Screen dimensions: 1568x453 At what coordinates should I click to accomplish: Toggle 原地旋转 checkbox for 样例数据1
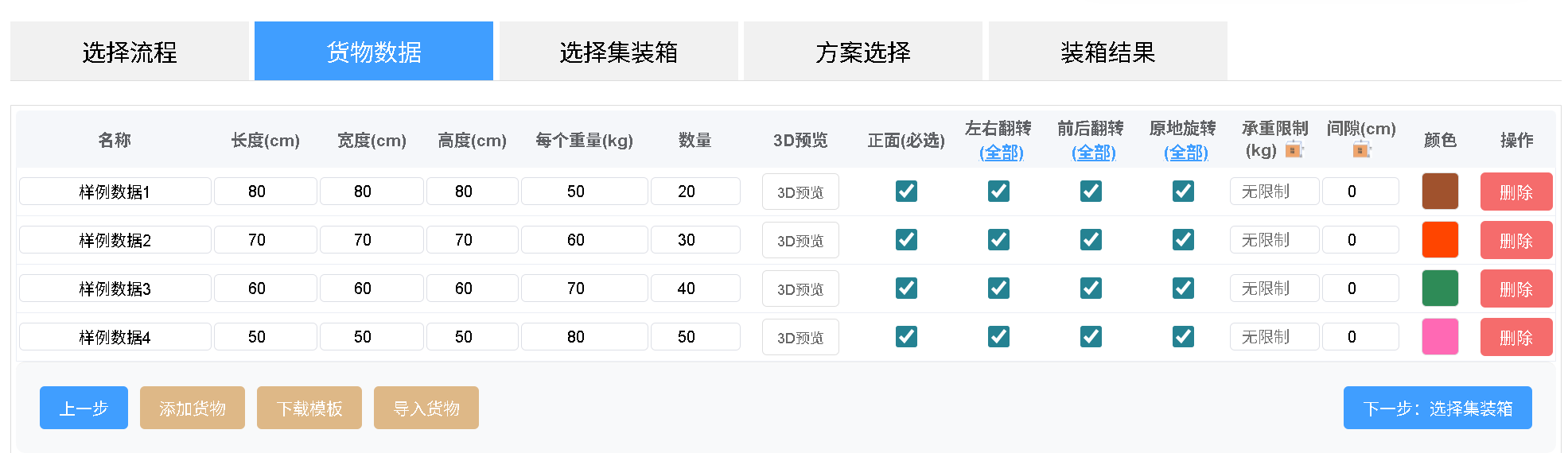[1183, 191]
